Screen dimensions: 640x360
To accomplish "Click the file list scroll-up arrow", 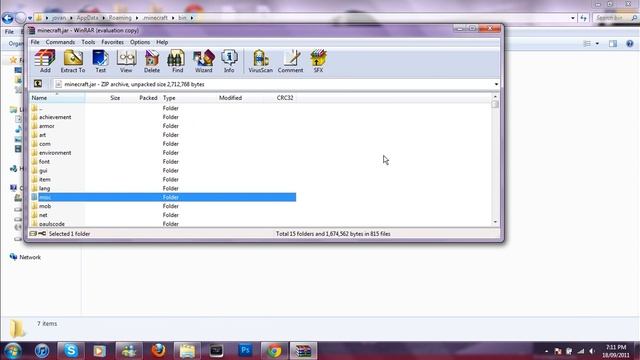I will point(495,97).
